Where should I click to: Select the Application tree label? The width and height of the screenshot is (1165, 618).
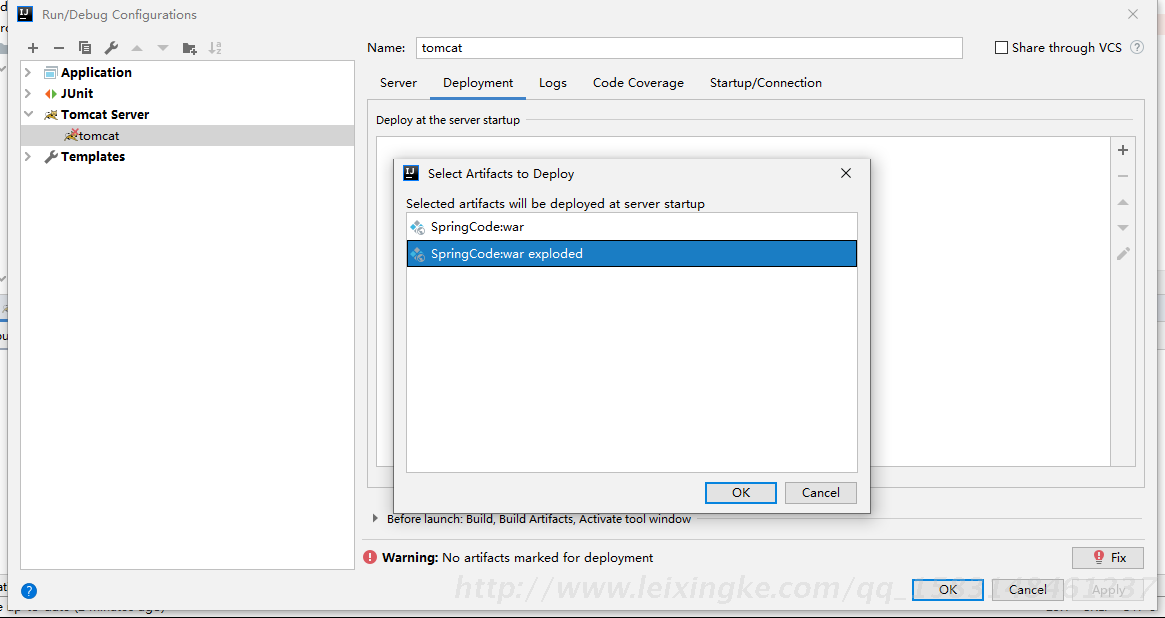(97, 73)
